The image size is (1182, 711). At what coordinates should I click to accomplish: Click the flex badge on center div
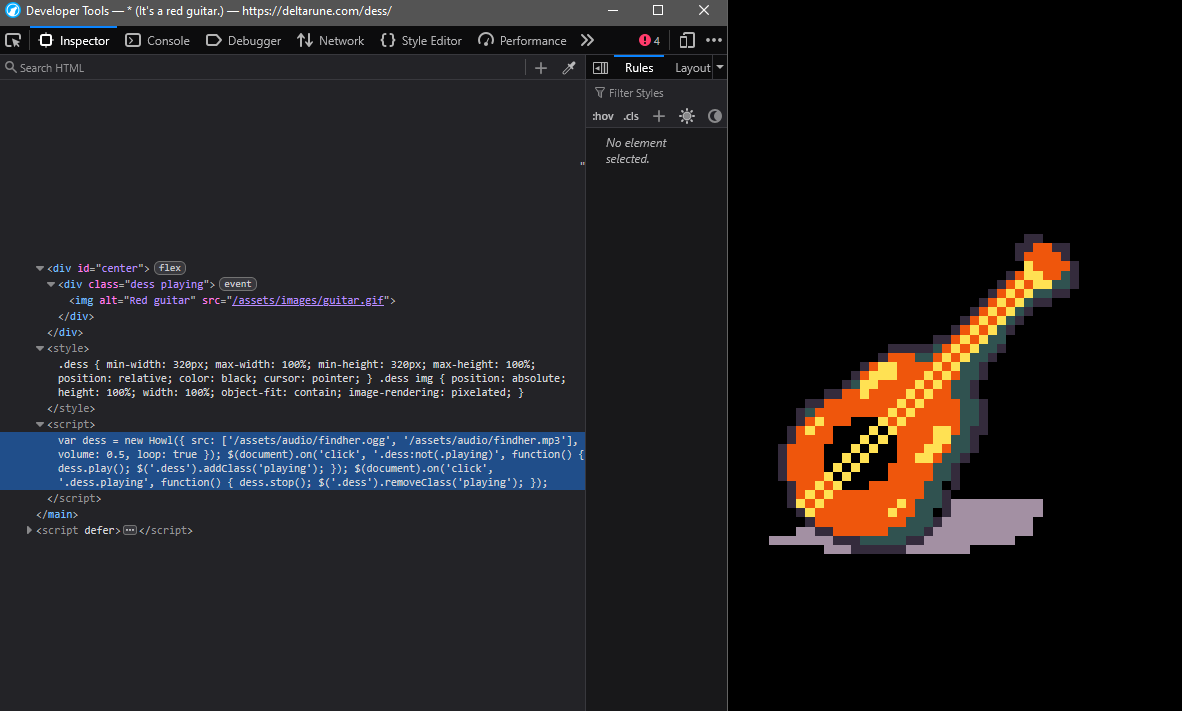pos(170,268)
